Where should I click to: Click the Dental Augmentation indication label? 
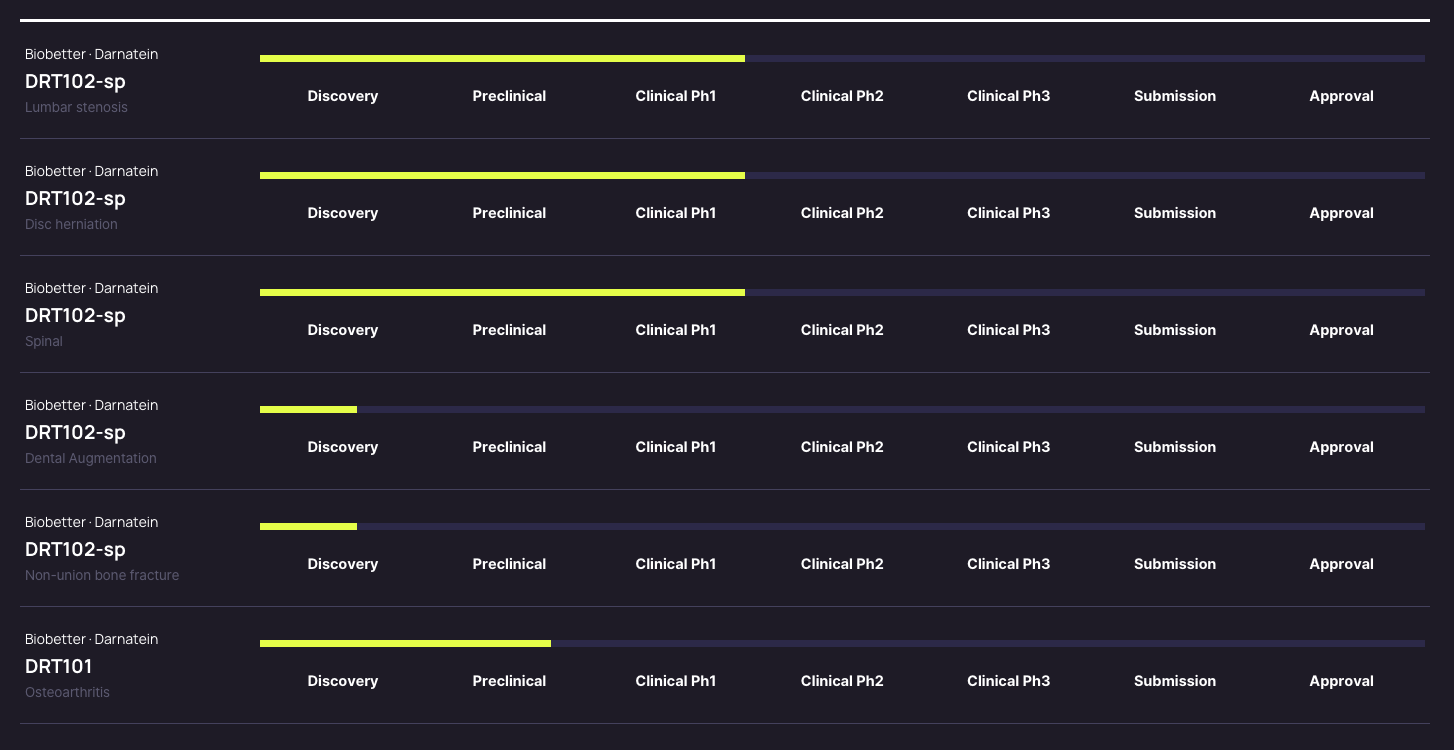[91, 458]
